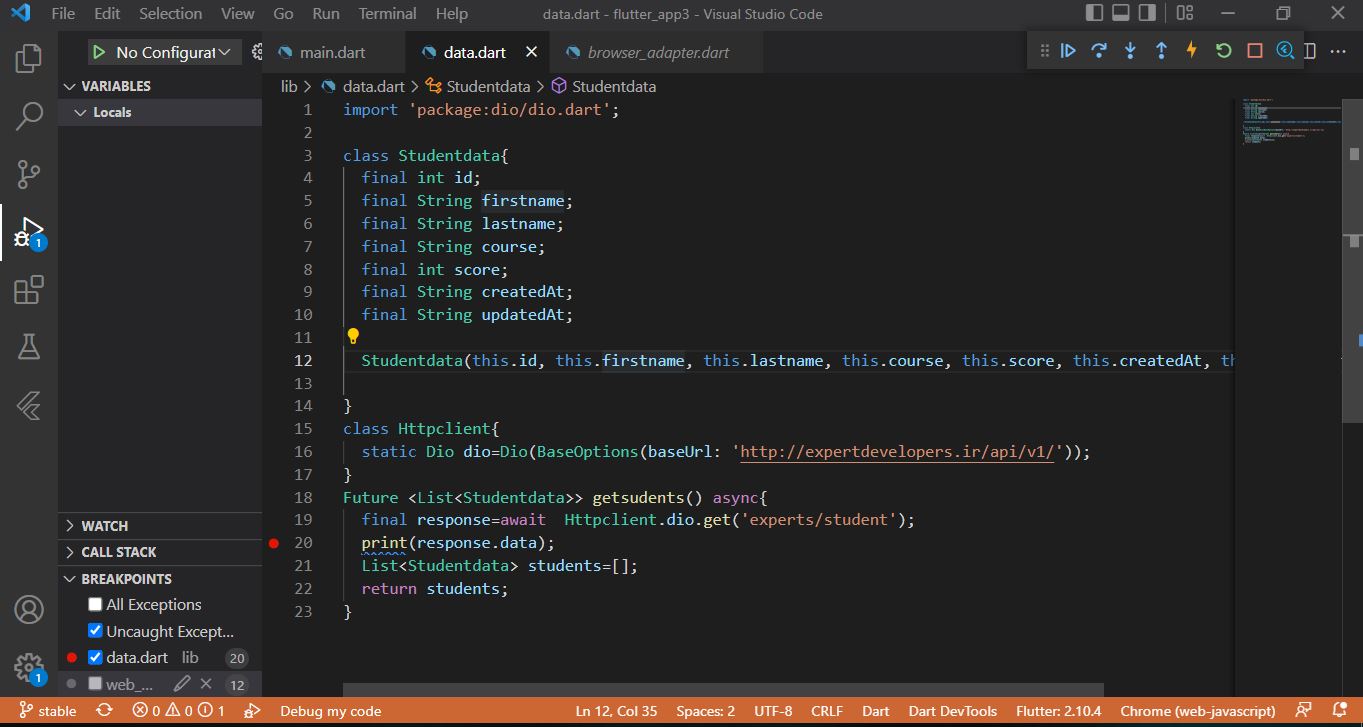
Task: Click the edit pencil on web breakpoint
Action: (181, 684)
